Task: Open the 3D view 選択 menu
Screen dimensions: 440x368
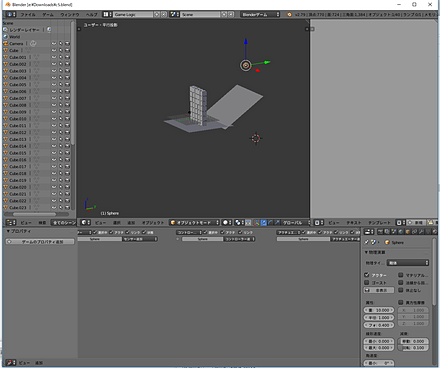Action: [117, 222]
